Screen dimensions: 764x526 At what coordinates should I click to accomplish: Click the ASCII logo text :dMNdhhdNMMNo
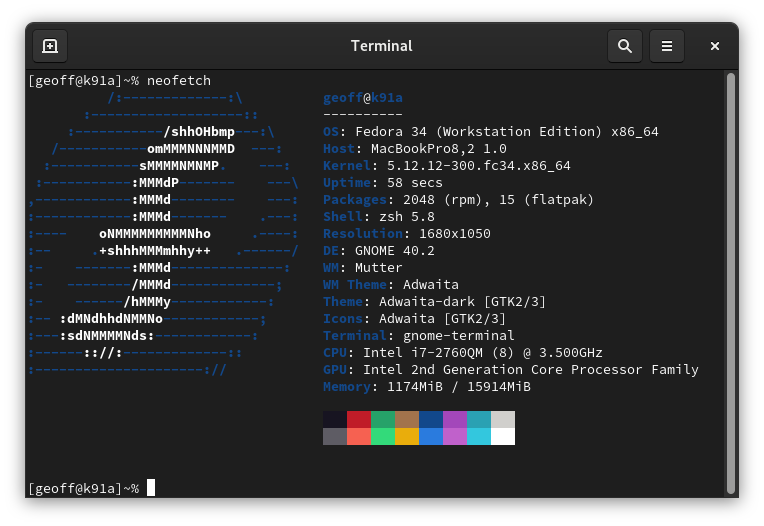pos(111,319)
